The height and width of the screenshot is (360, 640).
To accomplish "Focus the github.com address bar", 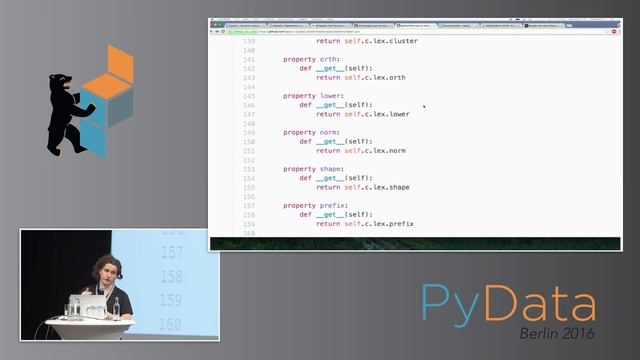I will [x=418, y=31].
